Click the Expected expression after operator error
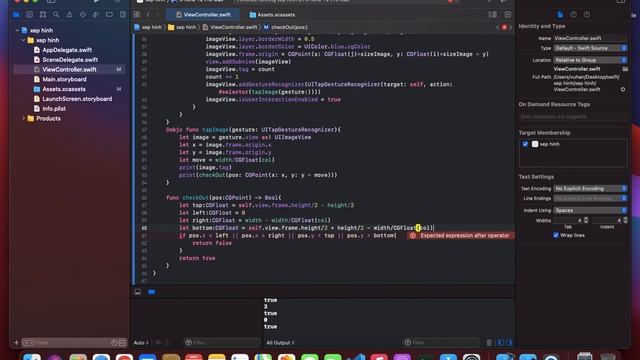Viewport: 640px width, 360px height. coord(461,236)
